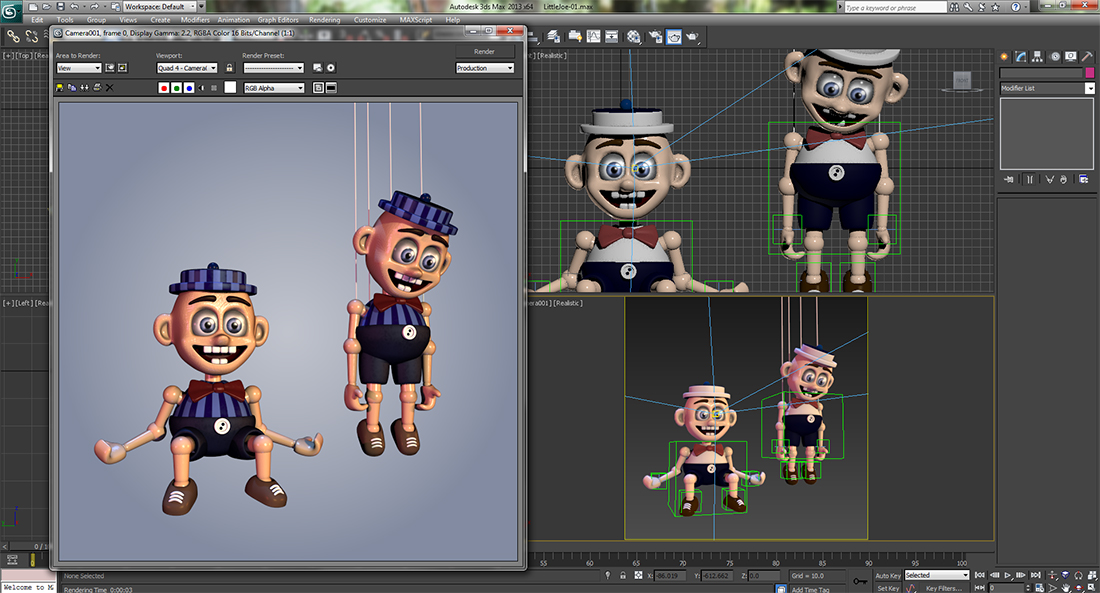Toggle the green channel display
Viewport: 1100px width, 593px height.
click(176, 88)
